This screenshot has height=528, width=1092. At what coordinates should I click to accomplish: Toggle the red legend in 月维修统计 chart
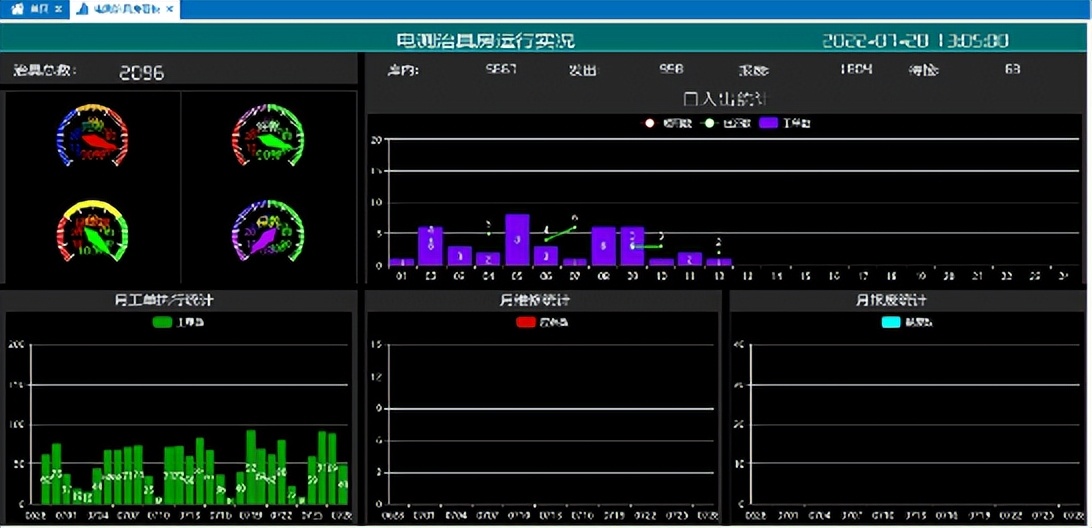[x=542, y=323]
